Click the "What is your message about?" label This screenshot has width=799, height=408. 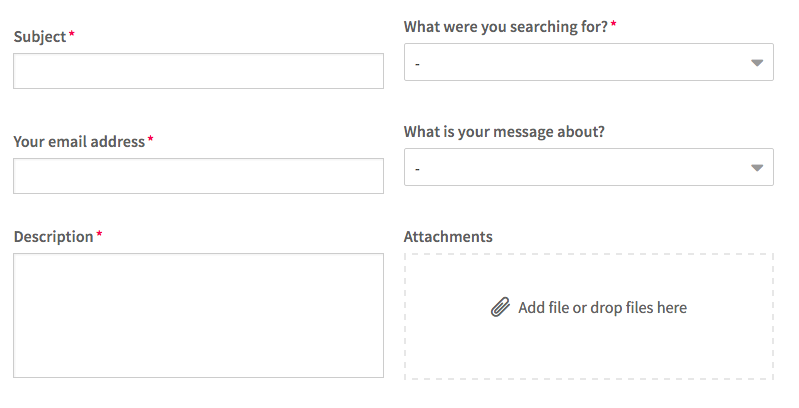[504, 132]
